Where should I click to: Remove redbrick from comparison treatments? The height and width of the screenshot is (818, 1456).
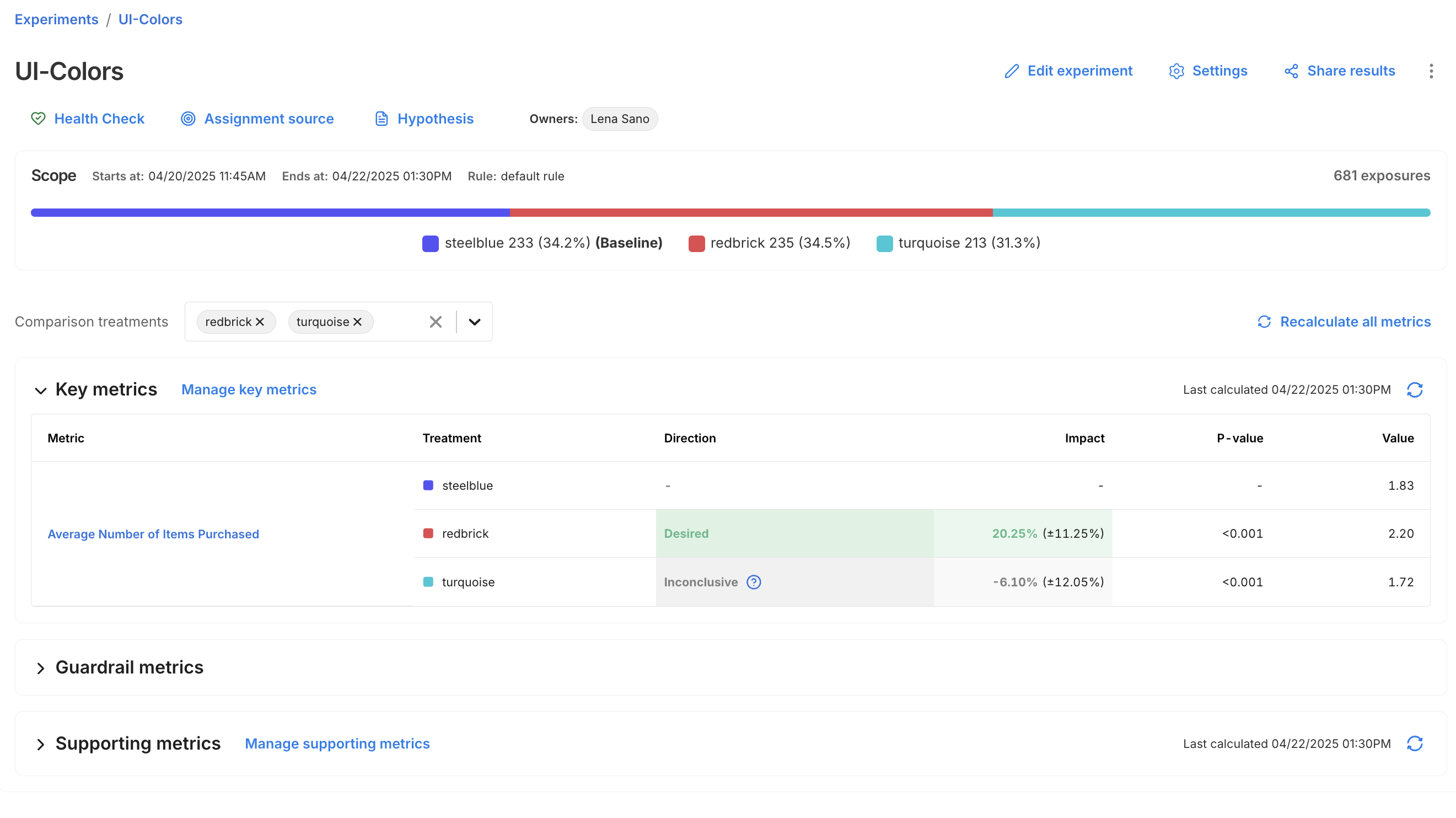(x=260, y=322)
